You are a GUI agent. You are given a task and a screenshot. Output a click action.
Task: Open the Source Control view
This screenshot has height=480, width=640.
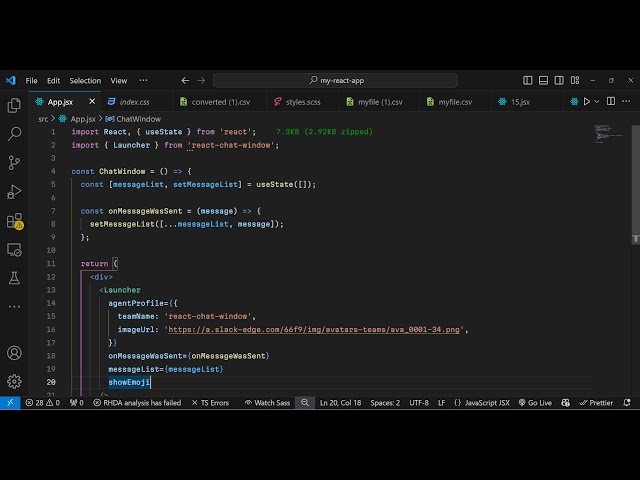click(14, 162)
